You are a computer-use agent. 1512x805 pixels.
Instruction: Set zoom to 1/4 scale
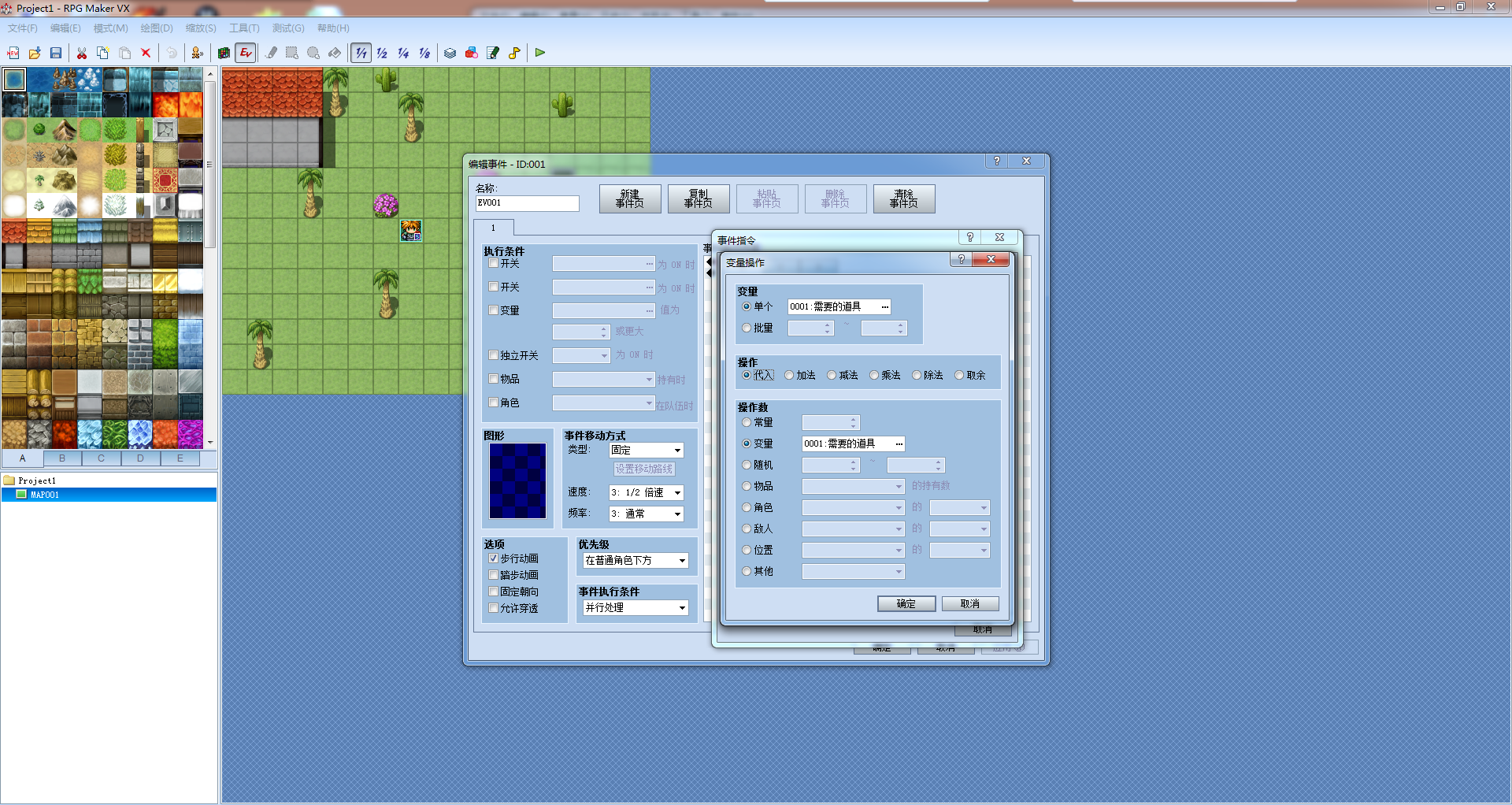point(403,53)
